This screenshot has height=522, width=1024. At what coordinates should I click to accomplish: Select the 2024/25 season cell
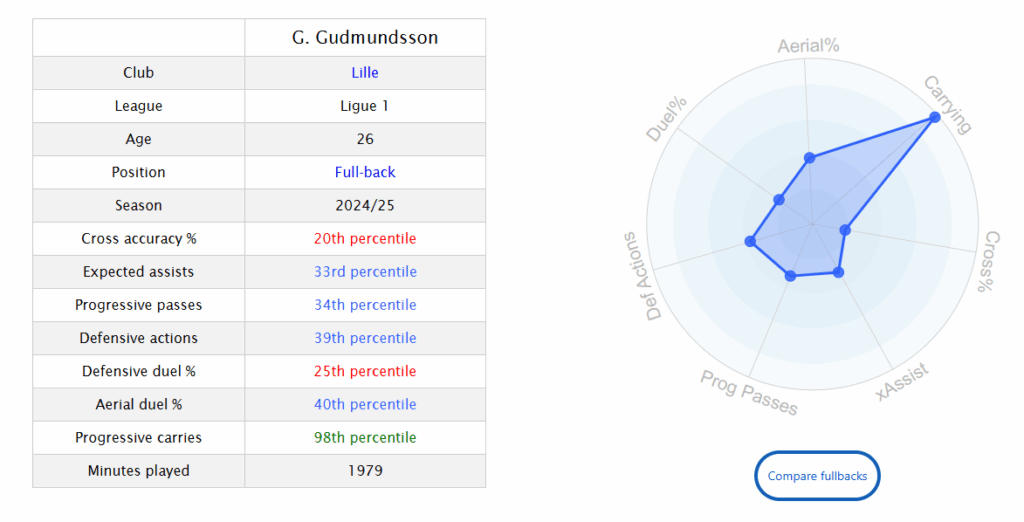pyautogui.click(x=365, y=206)
